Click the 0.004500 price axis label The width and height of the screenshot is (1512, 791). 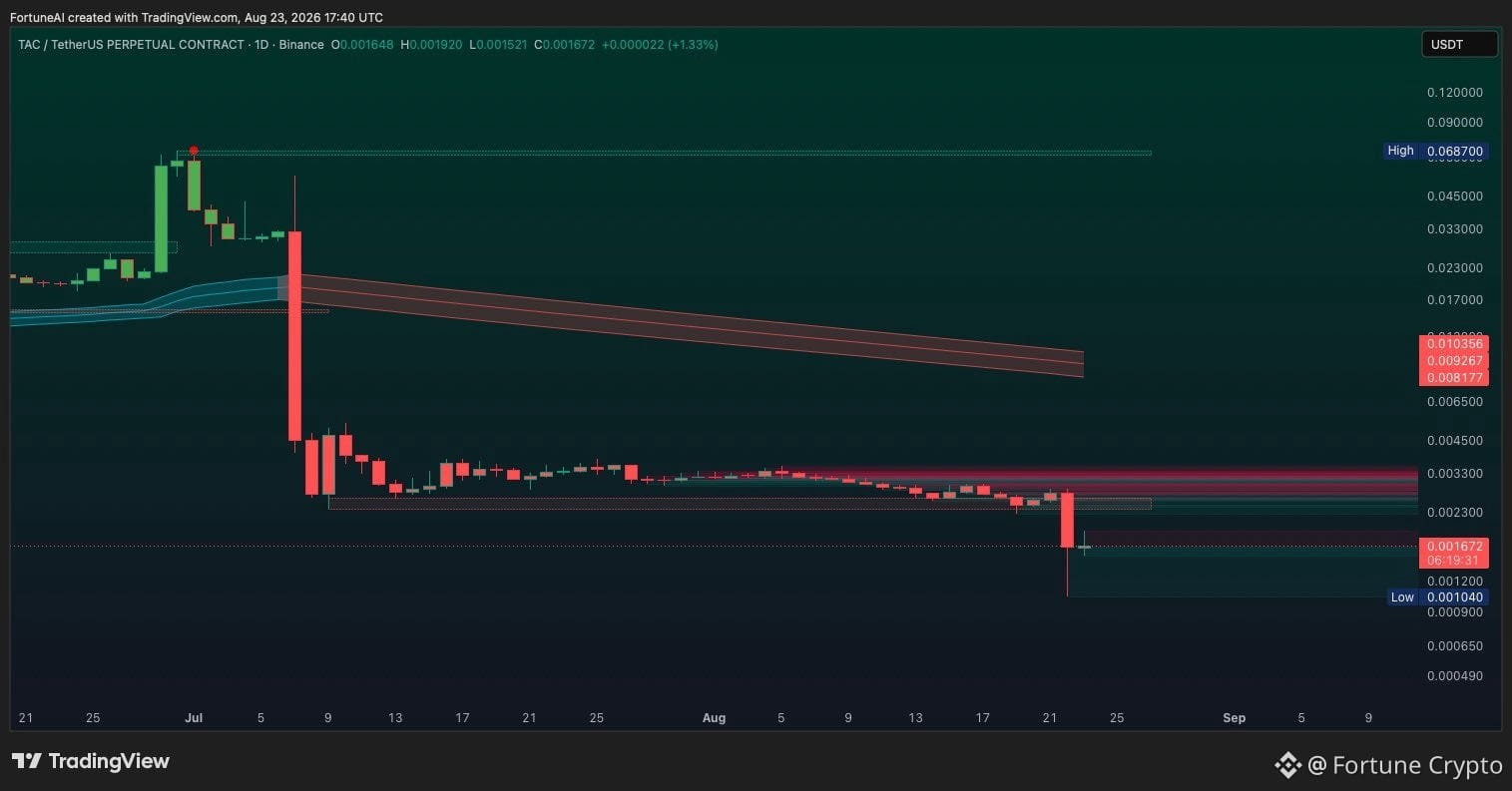coord(1455,440)
